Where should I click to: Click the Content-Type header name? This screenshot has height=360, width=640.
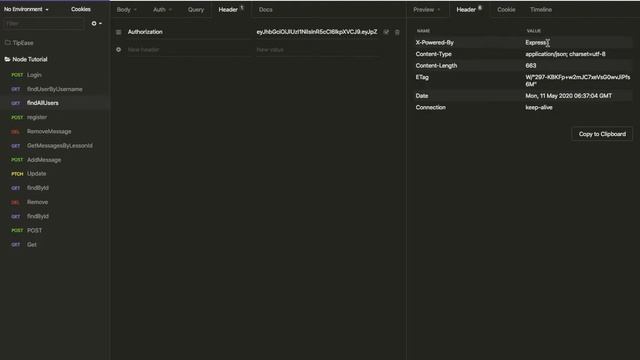coord(433,54)
